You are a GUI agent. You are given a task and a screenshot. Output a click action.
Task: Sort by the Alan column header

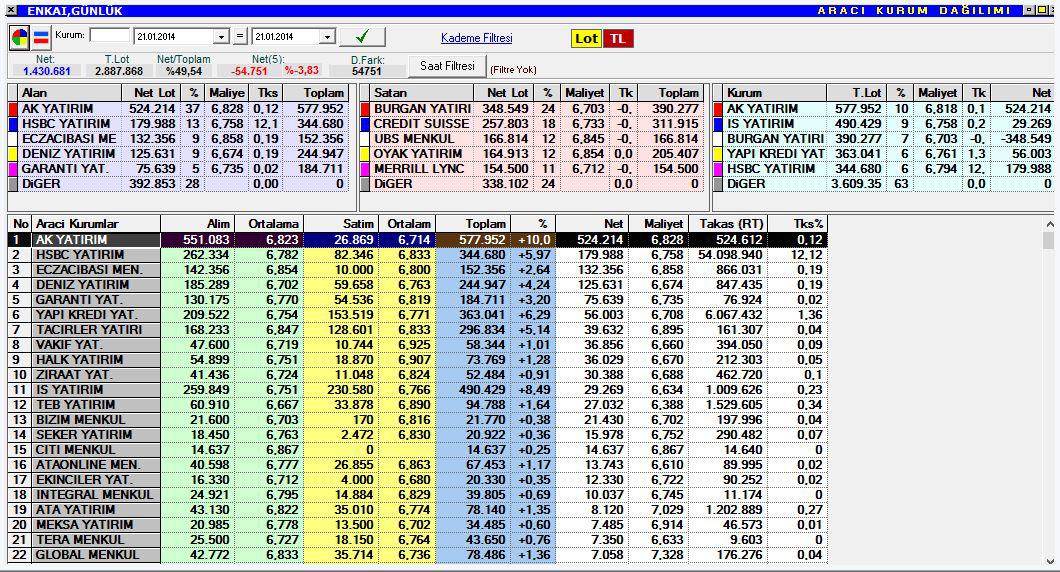[70, 93]
